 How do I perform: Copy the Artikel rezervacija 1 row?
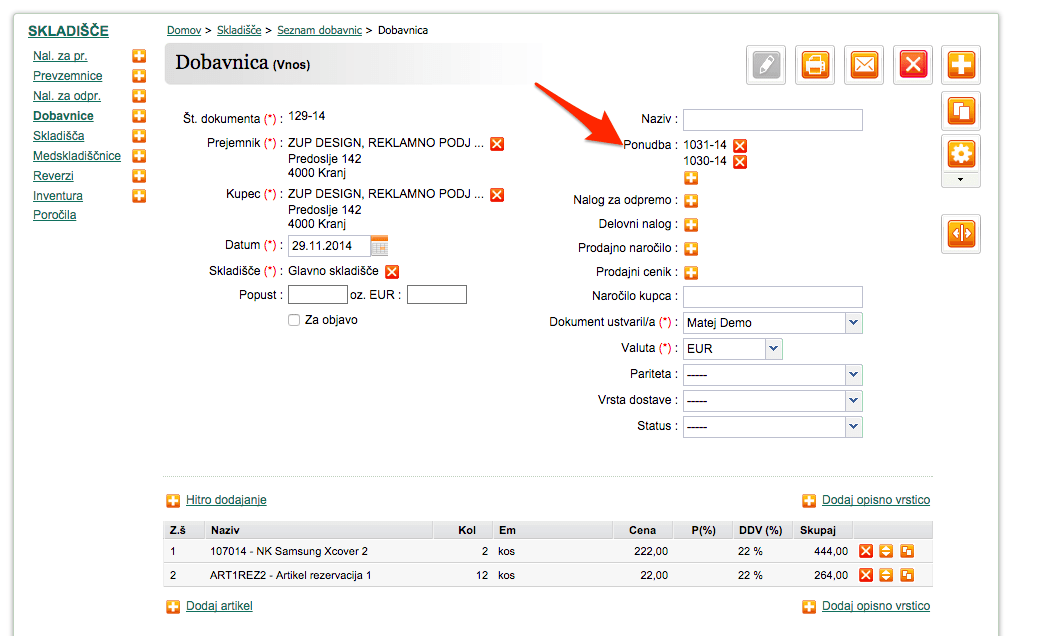pyautogui.click(x=907, y=575)
